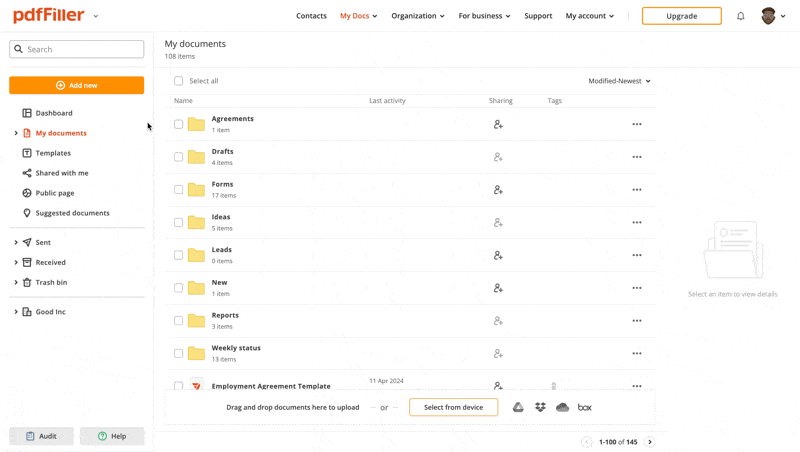Click the Box cloud storage icon
The height and width of the screenshot is (452, 800).
tap(585, 407)
